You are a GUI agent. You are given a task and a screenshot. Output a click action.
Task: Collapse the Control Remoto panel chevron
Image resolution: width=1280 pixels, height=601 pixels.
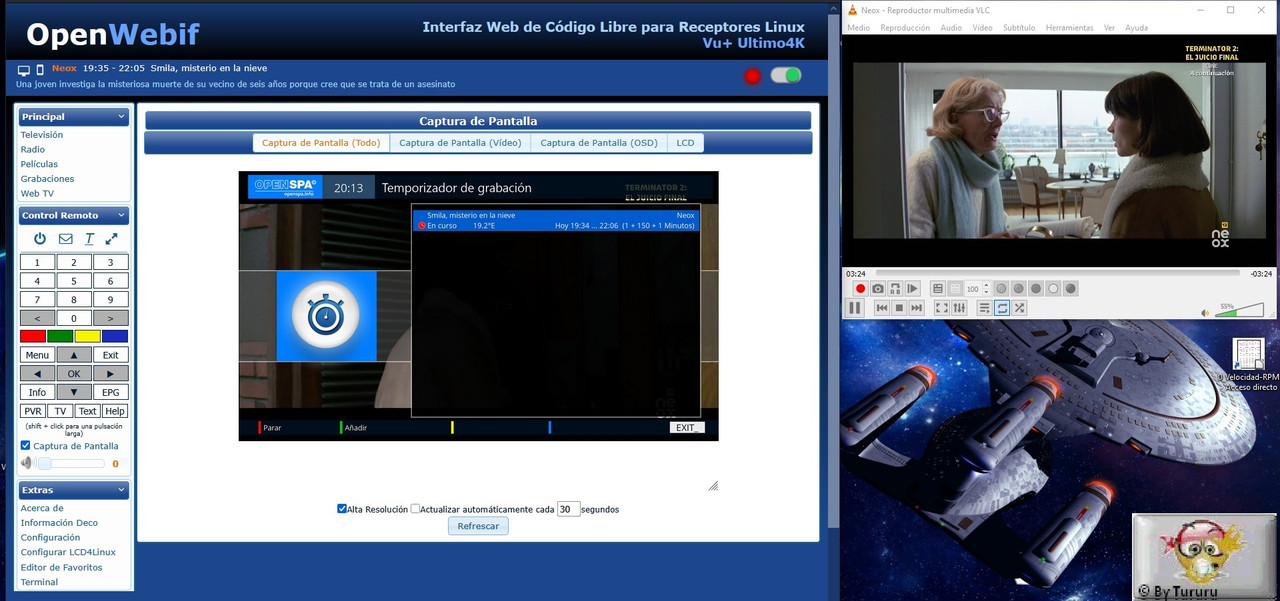tap(121, 215)
